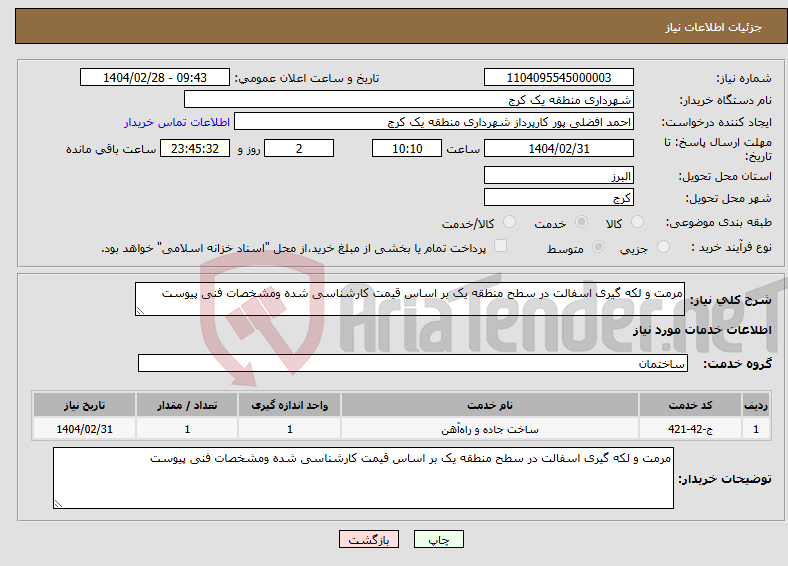Select the خدمت radio button

coord(581,222)
